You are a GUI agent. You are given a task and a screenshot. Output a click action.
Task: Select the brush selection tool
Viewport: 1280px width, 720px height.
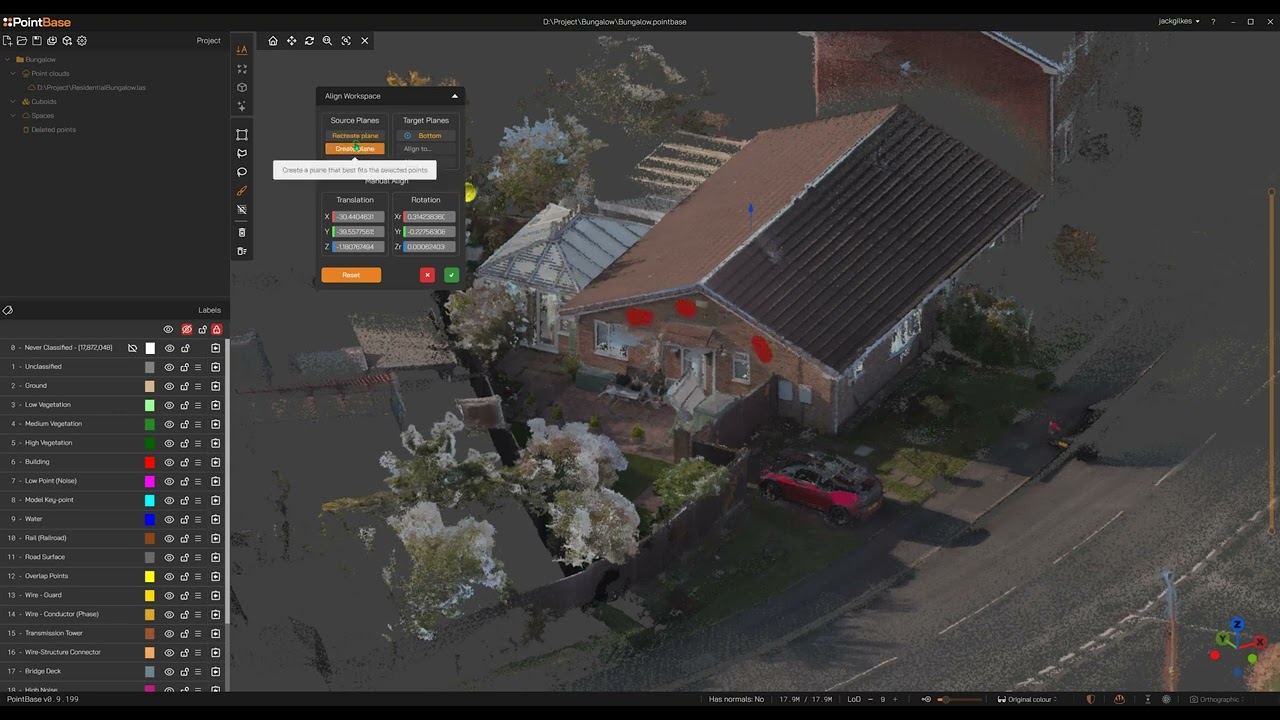click(242, 191)
